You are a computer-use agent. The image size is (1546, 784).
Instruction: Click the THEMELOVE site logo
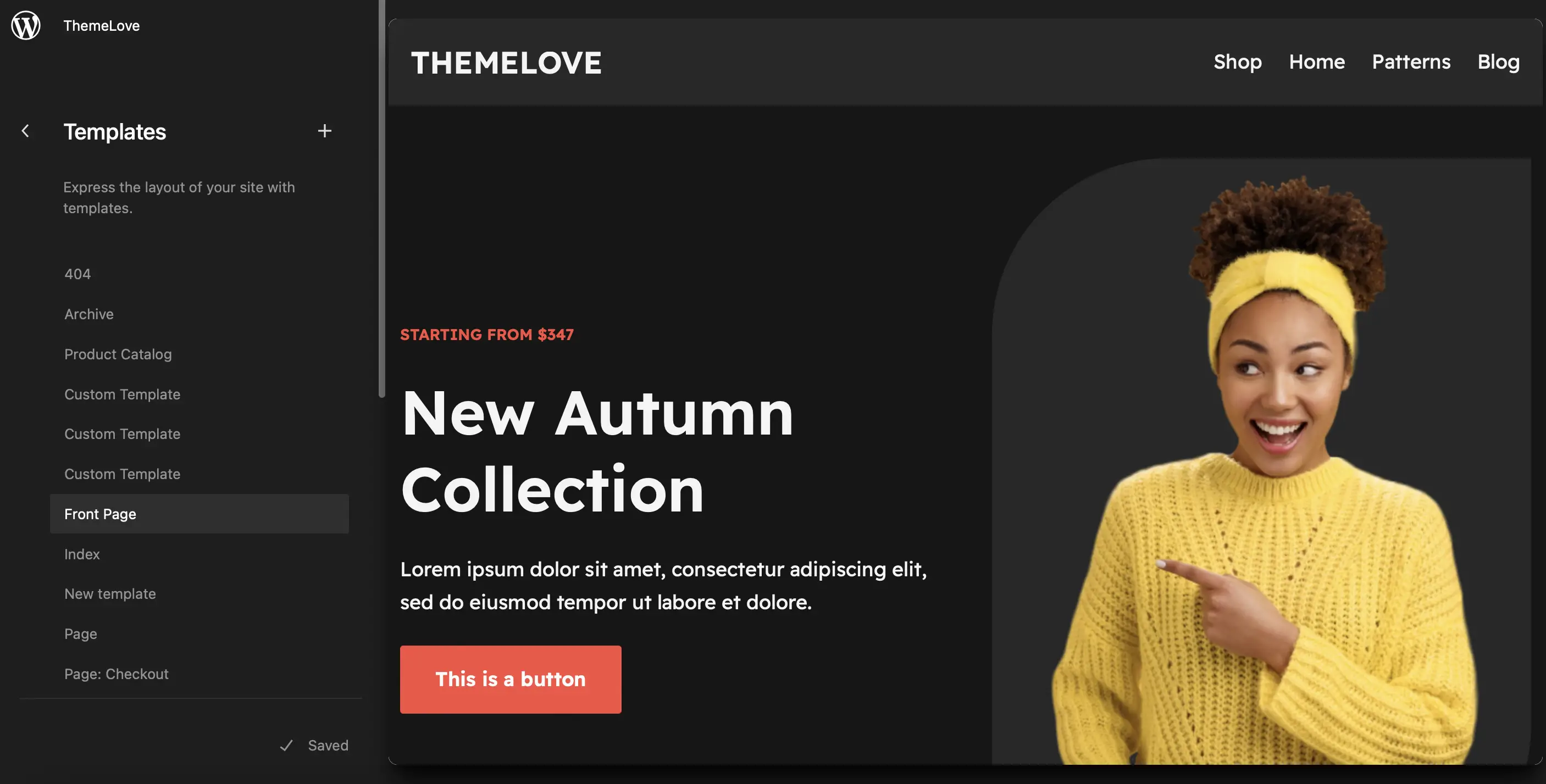(506, 62)
